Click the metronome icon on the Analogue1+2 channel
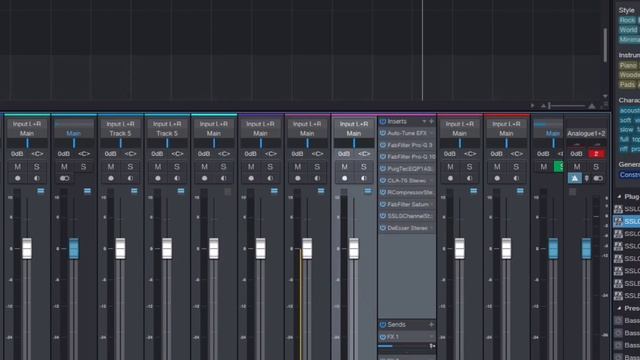 [587, 178]
